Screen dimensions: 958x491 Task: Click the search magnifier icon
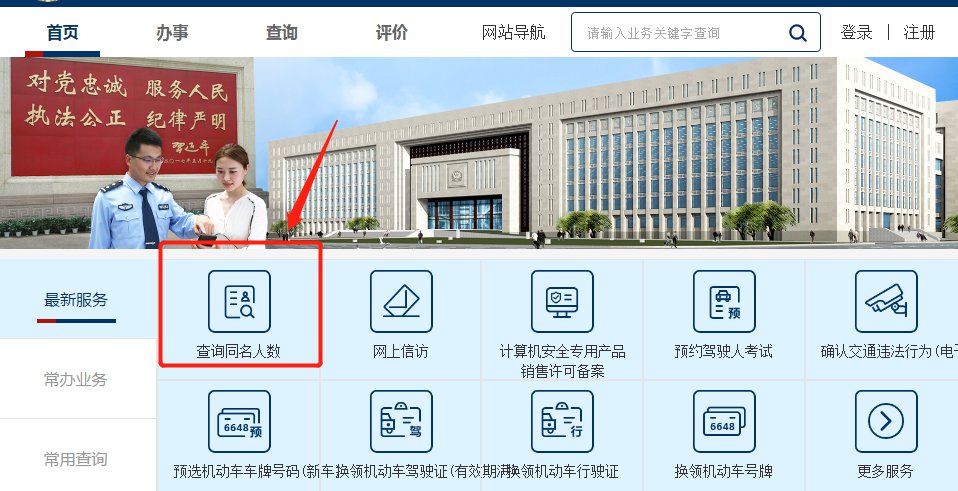(797, 33)
